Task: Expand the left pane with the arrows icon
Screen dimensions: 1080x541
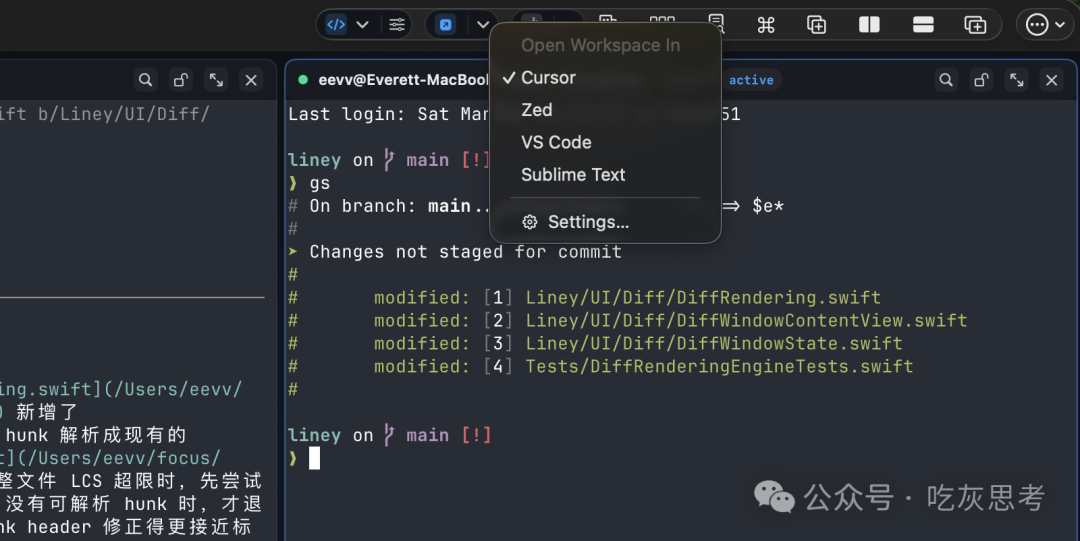Action: tap(216, 80)
